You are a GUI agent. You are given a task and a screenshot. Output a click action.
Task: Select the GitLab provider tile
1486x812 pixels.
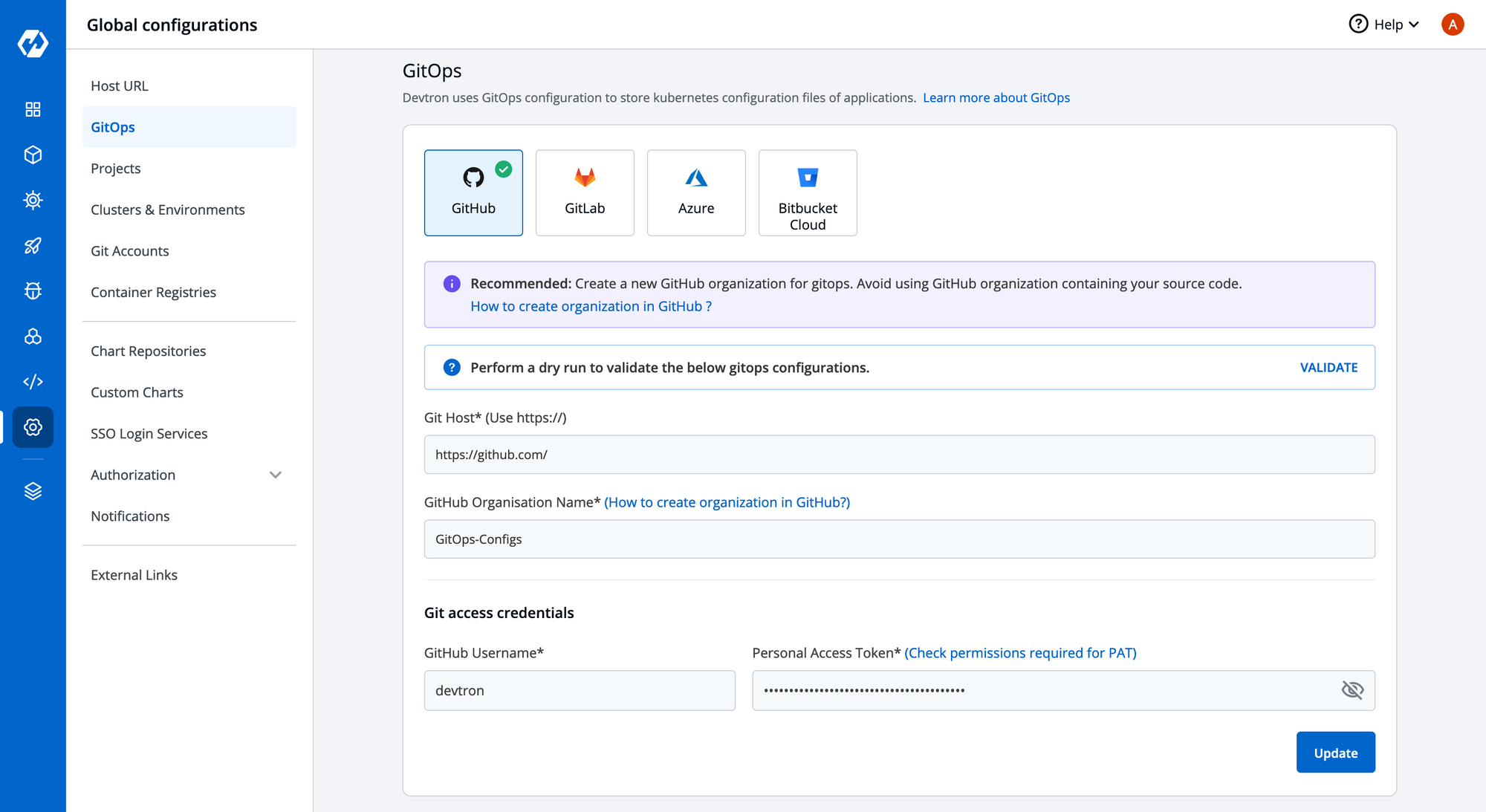[x=585, y=192]
